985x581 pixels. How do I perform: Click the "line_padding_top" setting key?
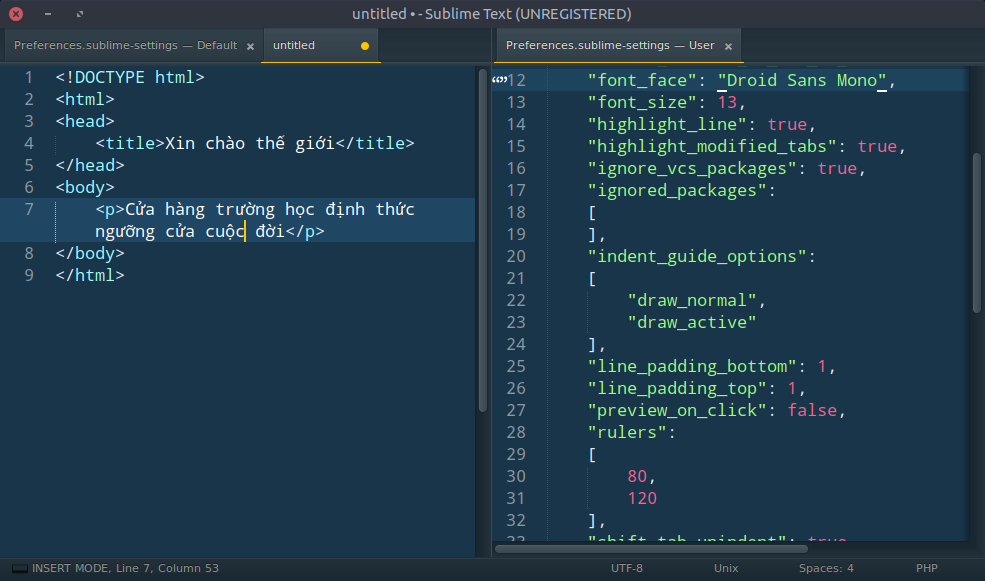coord(682,388)
